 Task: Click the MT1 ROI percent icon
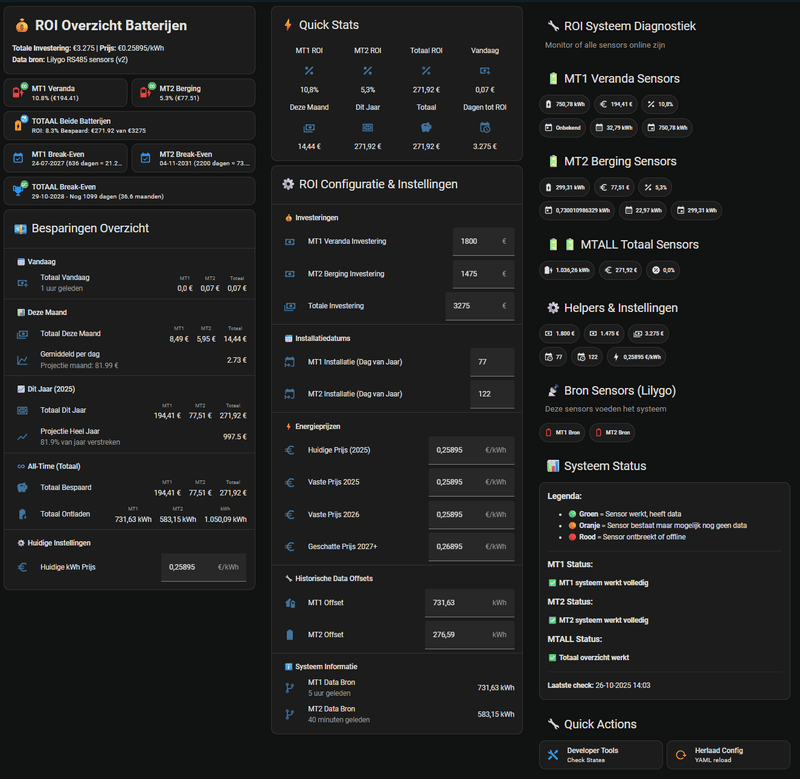(309, 71)
